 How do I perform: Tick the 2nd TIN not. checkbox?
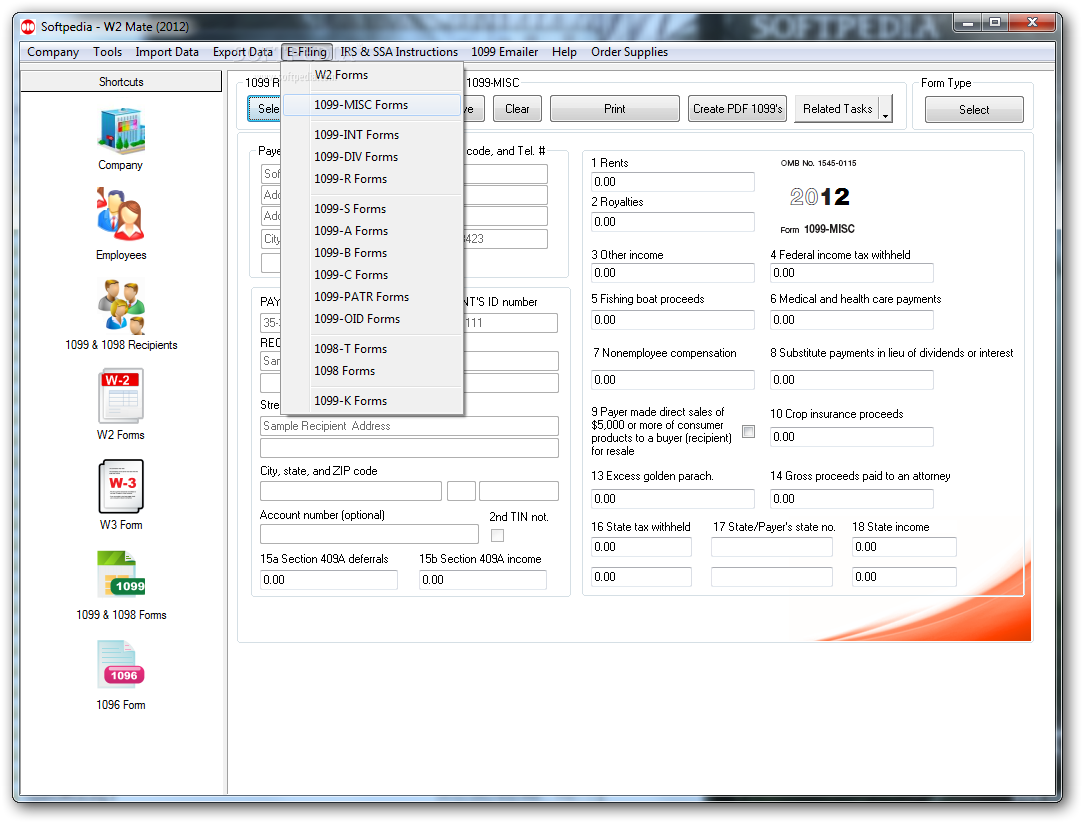pos(497,535)
